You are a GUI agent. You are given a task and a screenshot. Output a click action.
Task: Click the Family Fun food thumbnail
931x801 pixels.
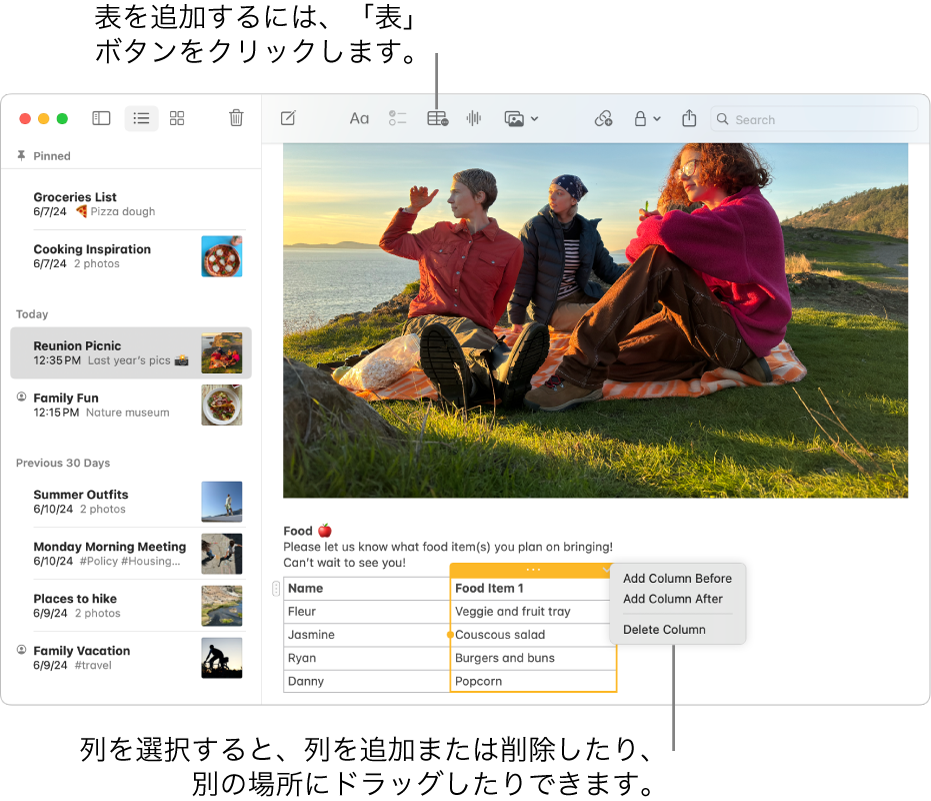click(221, 405)
